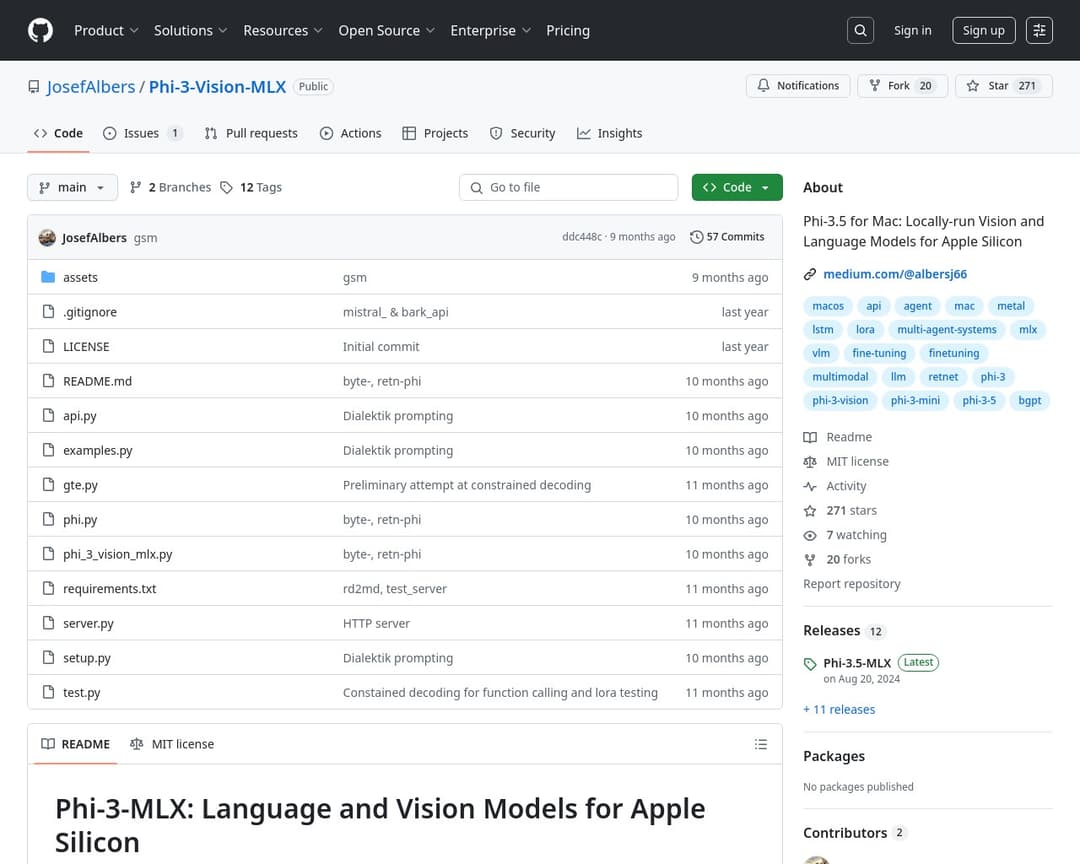
Task: Click the link icon beside medium.com URL
Action: tap(810, 274)
